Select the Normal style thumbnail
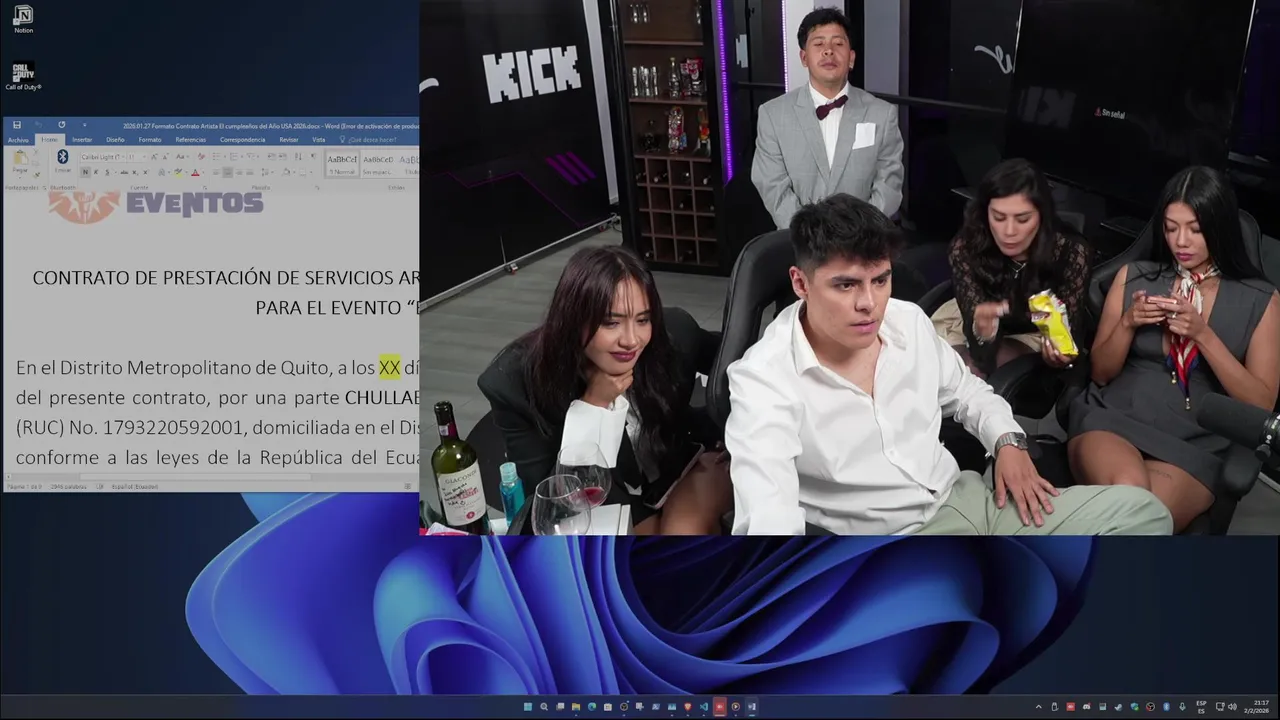The image size is (1280, 720). pyautogui.click(x=342, y=164)
